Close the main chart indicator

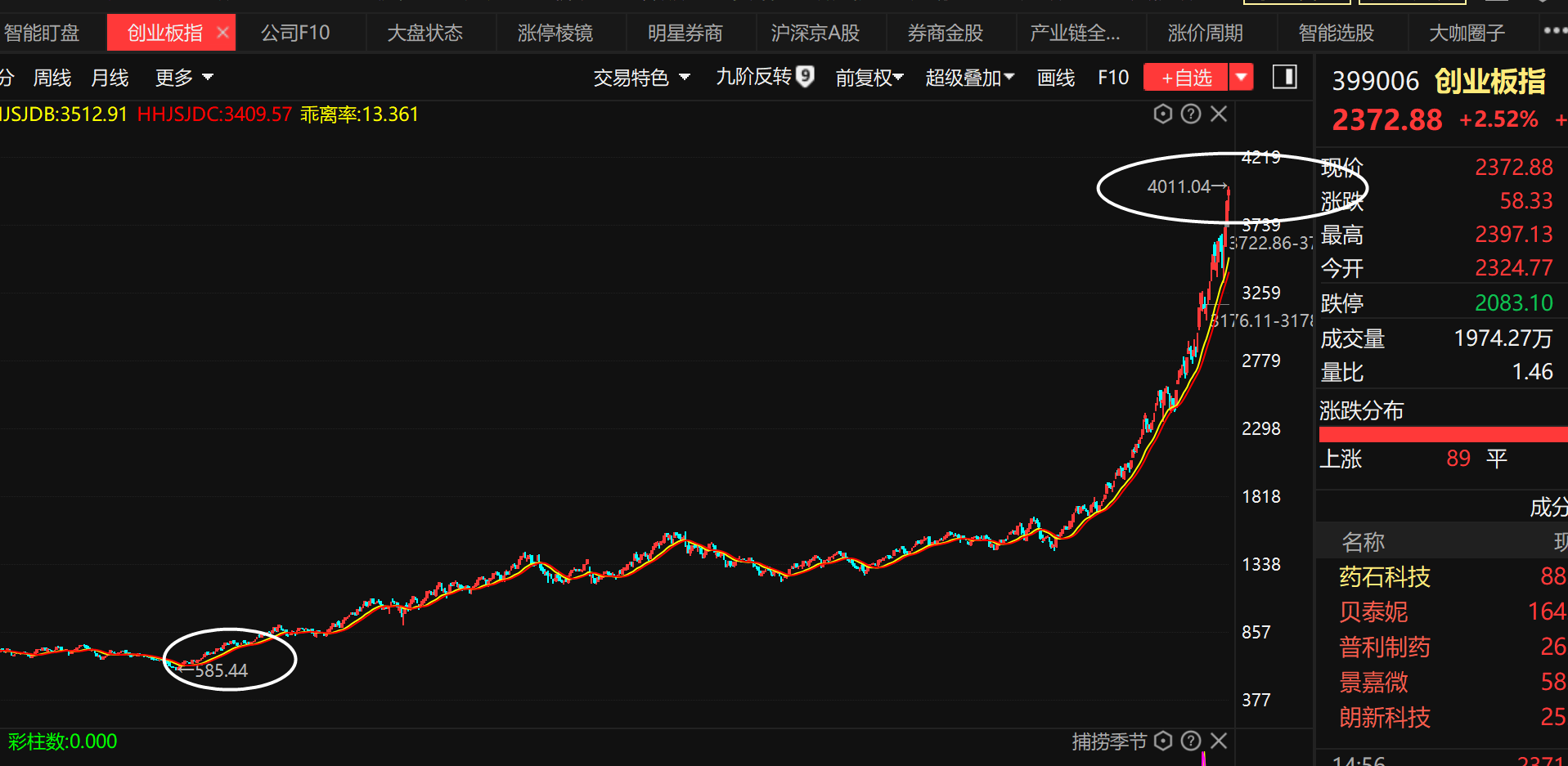tap(1219, 114)
